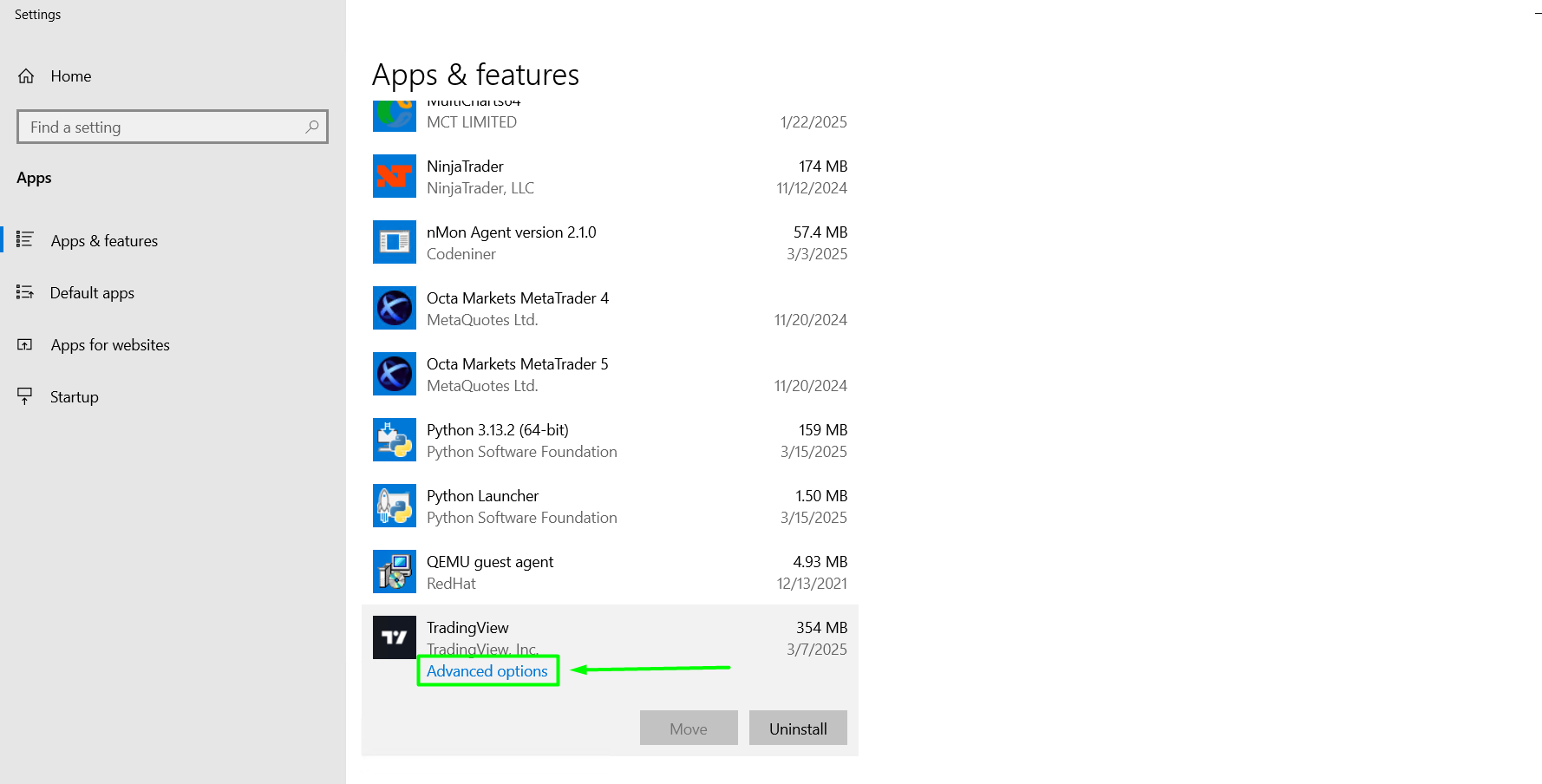Click the RedHat publisher text
Viewport: 1542px width, 784px height.
(x=451, y=584)
